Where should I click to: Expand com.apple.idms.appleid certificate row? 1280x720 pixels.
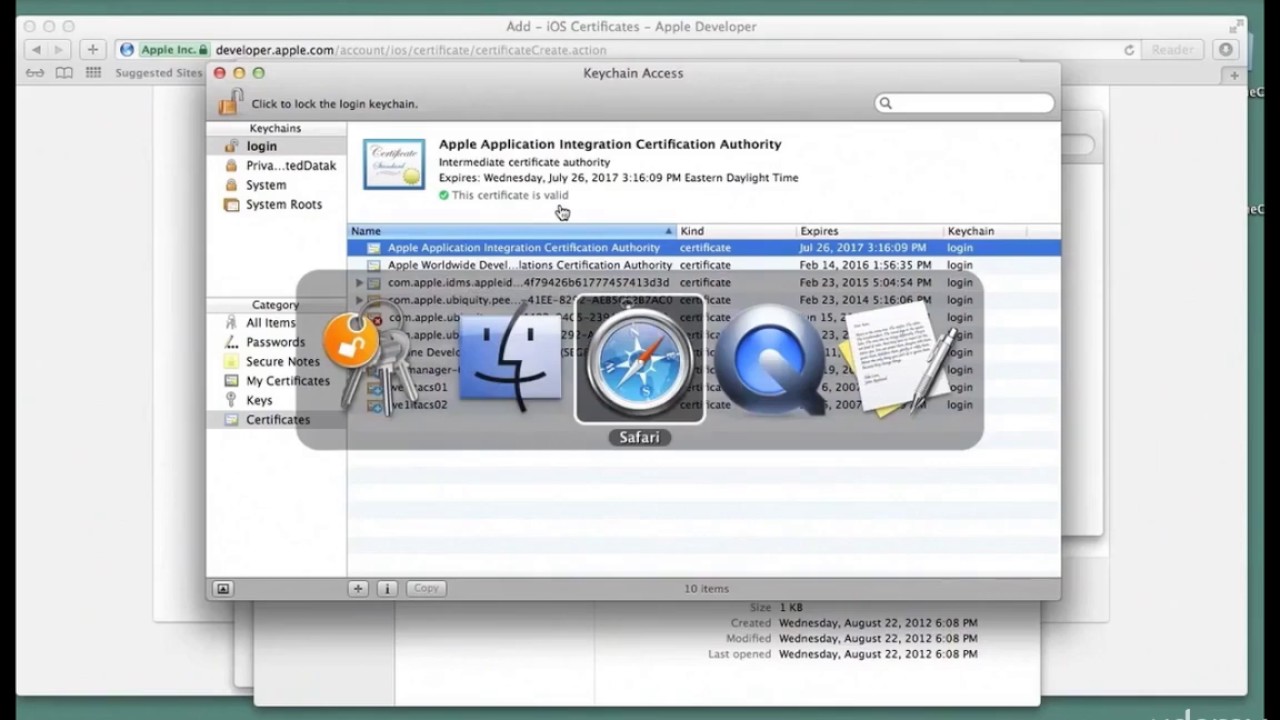click(x=359, y=283)
